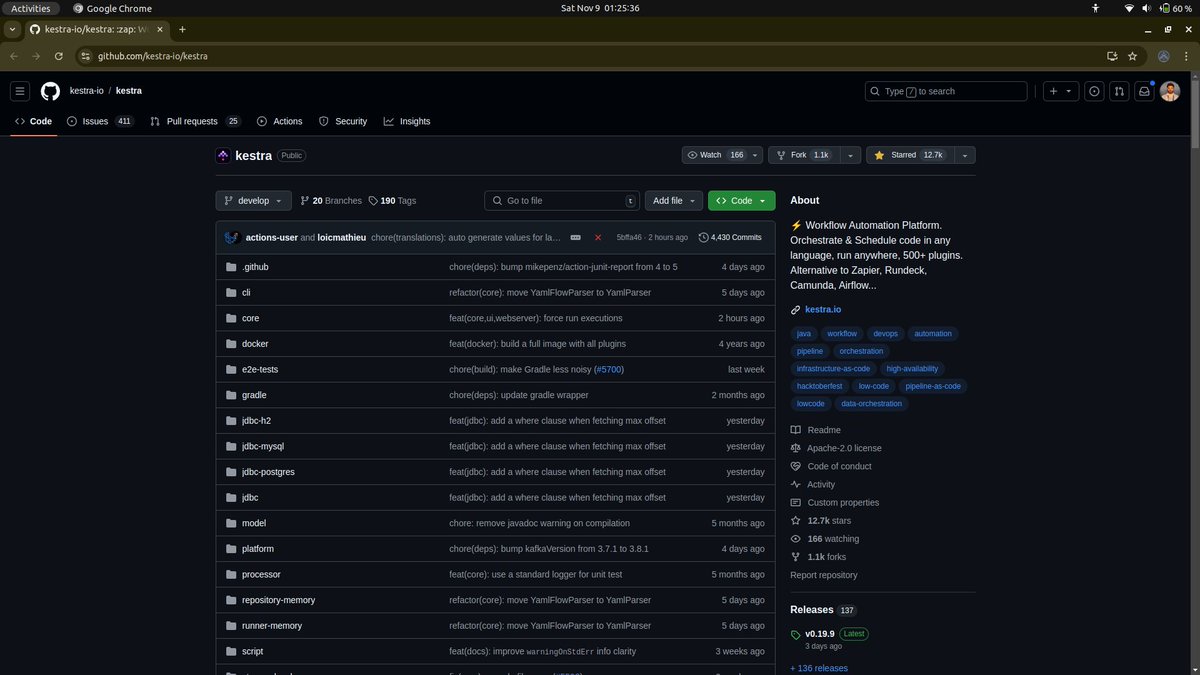This screenshot has width=1200, height=675.
Task: Open the 4,430 Commits history
Action: pyautogui.click(x=730, y=237)
